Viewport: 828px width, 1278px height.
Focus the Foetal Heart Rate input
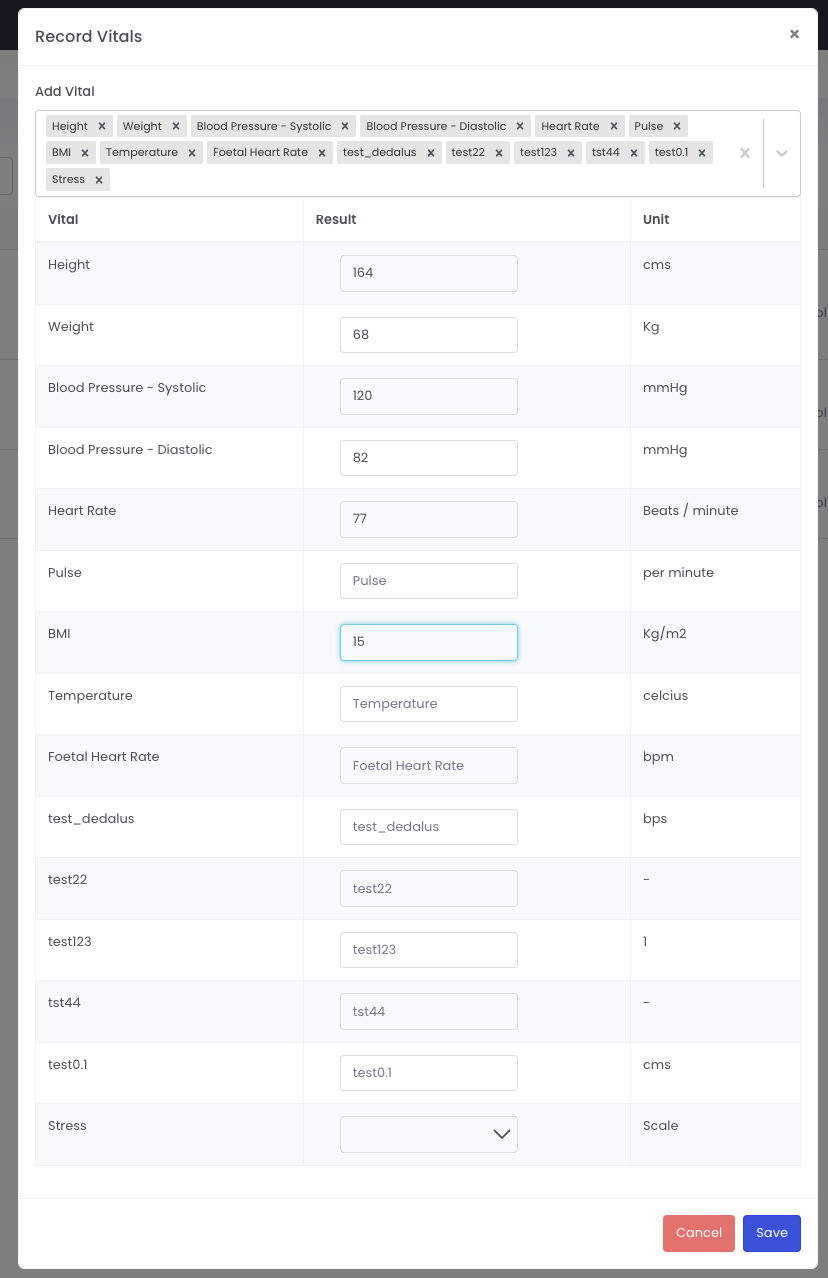pyautogui.click(x=428, y=766)
